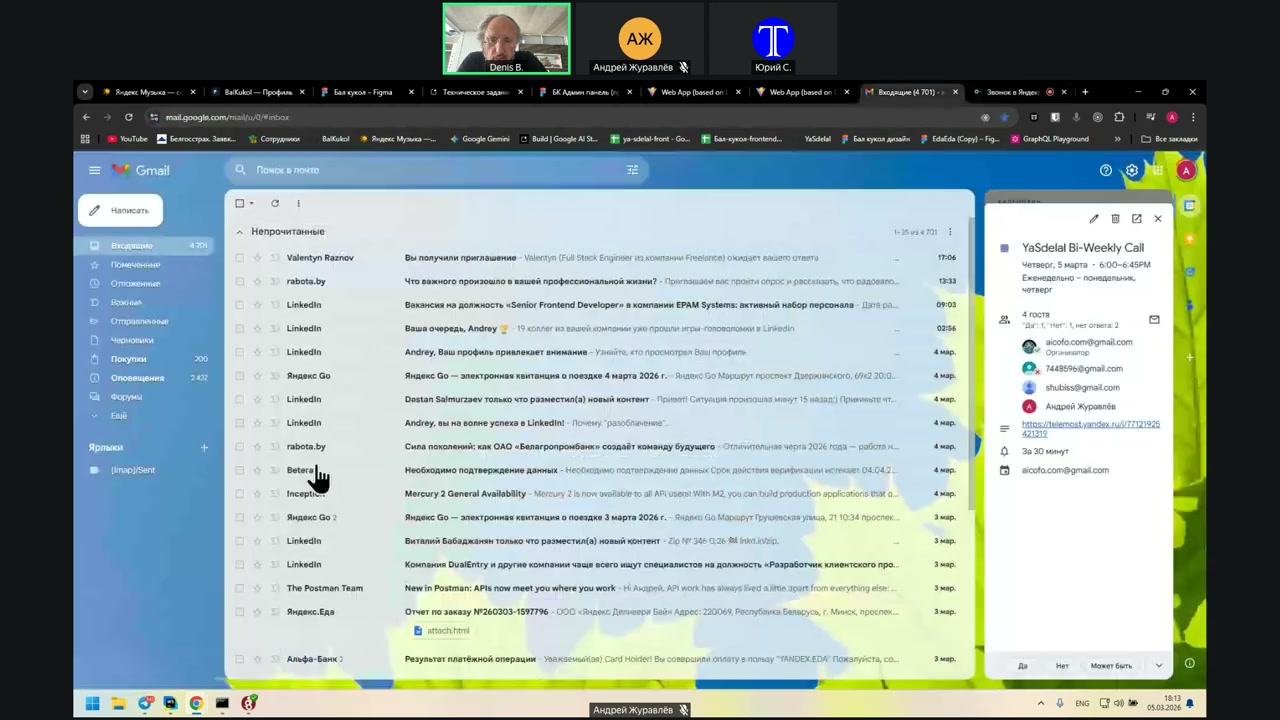Viewport: 1280px width, 720px height.
Task: Open Gmail settings gear
Action: tap(1132, 170)
